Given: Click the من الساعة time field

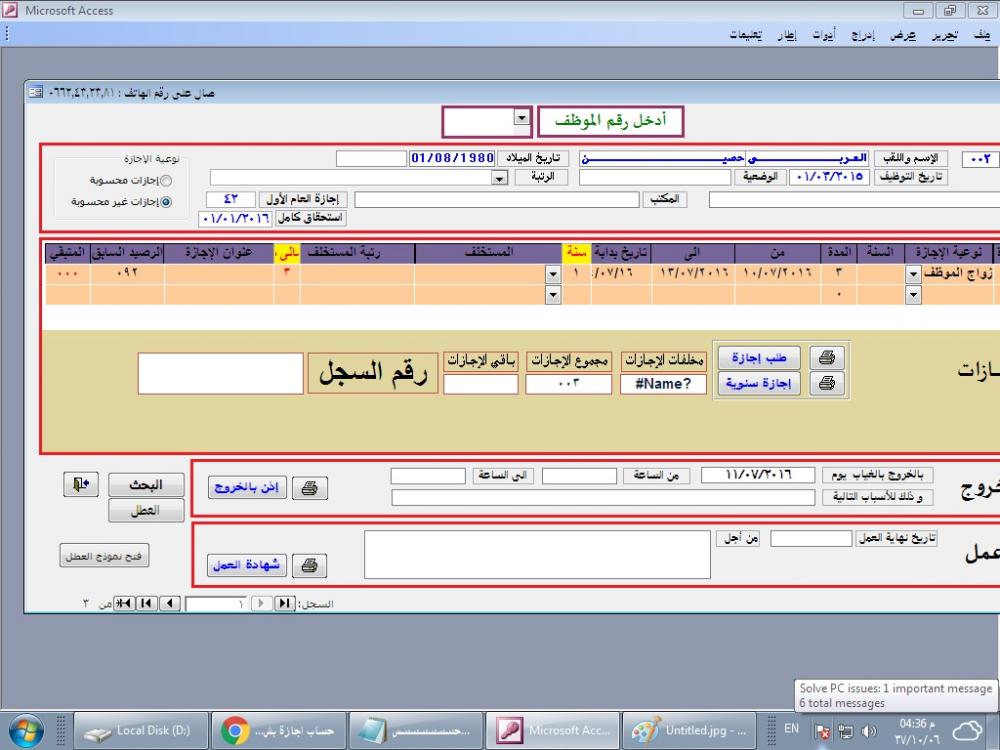Looking at the screenshot, I should tap(579, 476).
